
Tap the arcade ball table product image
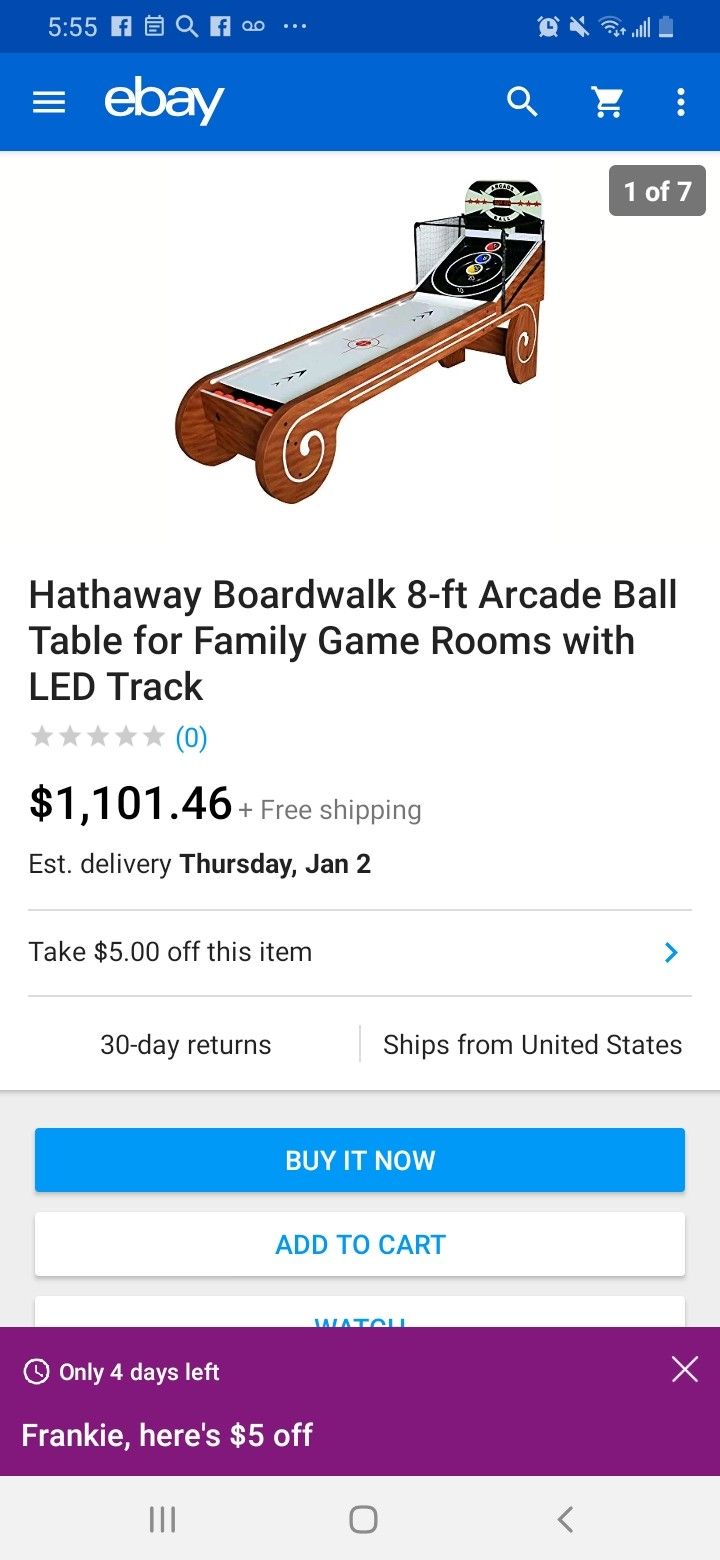360,342
